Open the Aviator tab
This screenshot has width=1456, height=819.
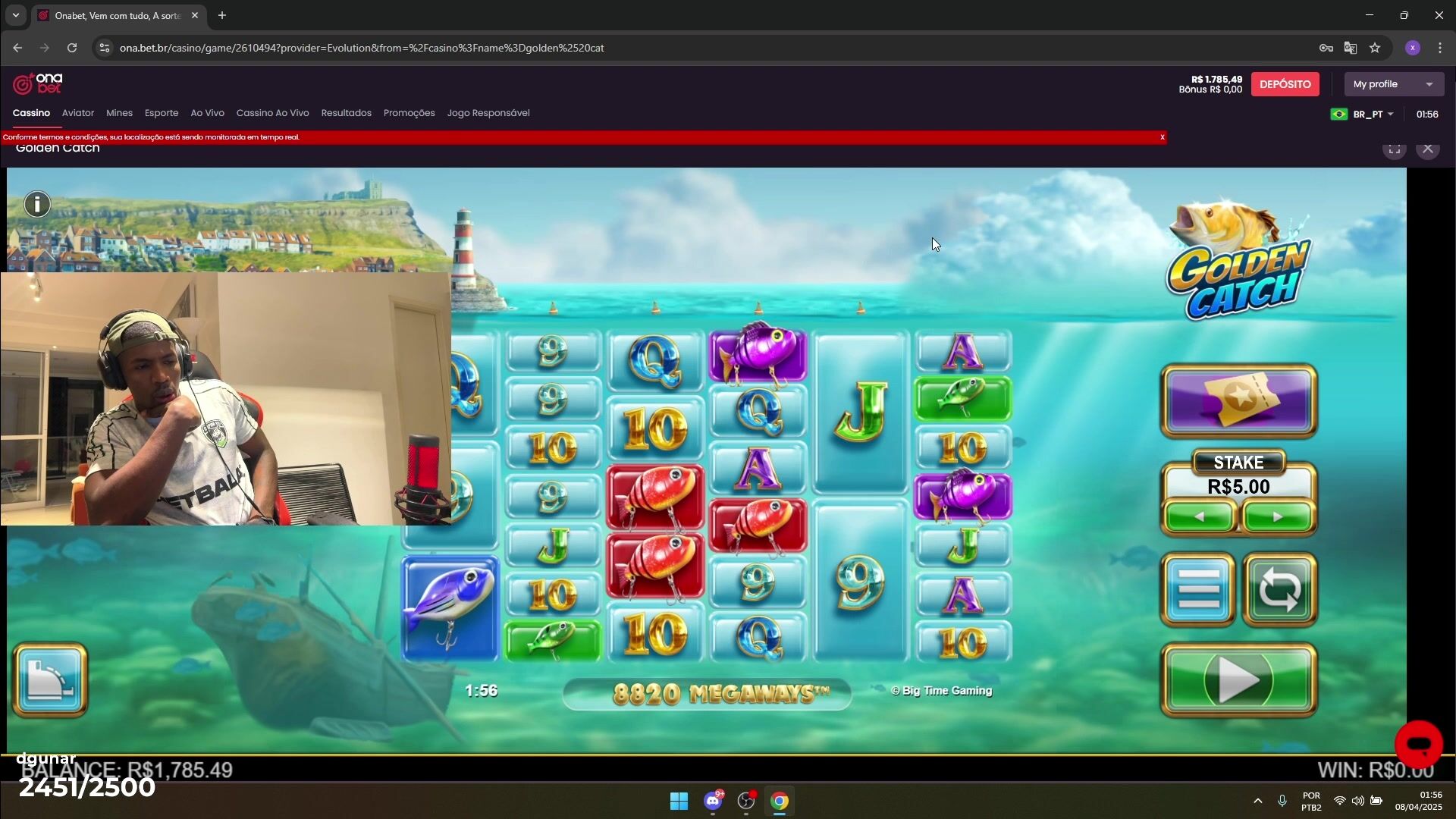click(78, 113)
